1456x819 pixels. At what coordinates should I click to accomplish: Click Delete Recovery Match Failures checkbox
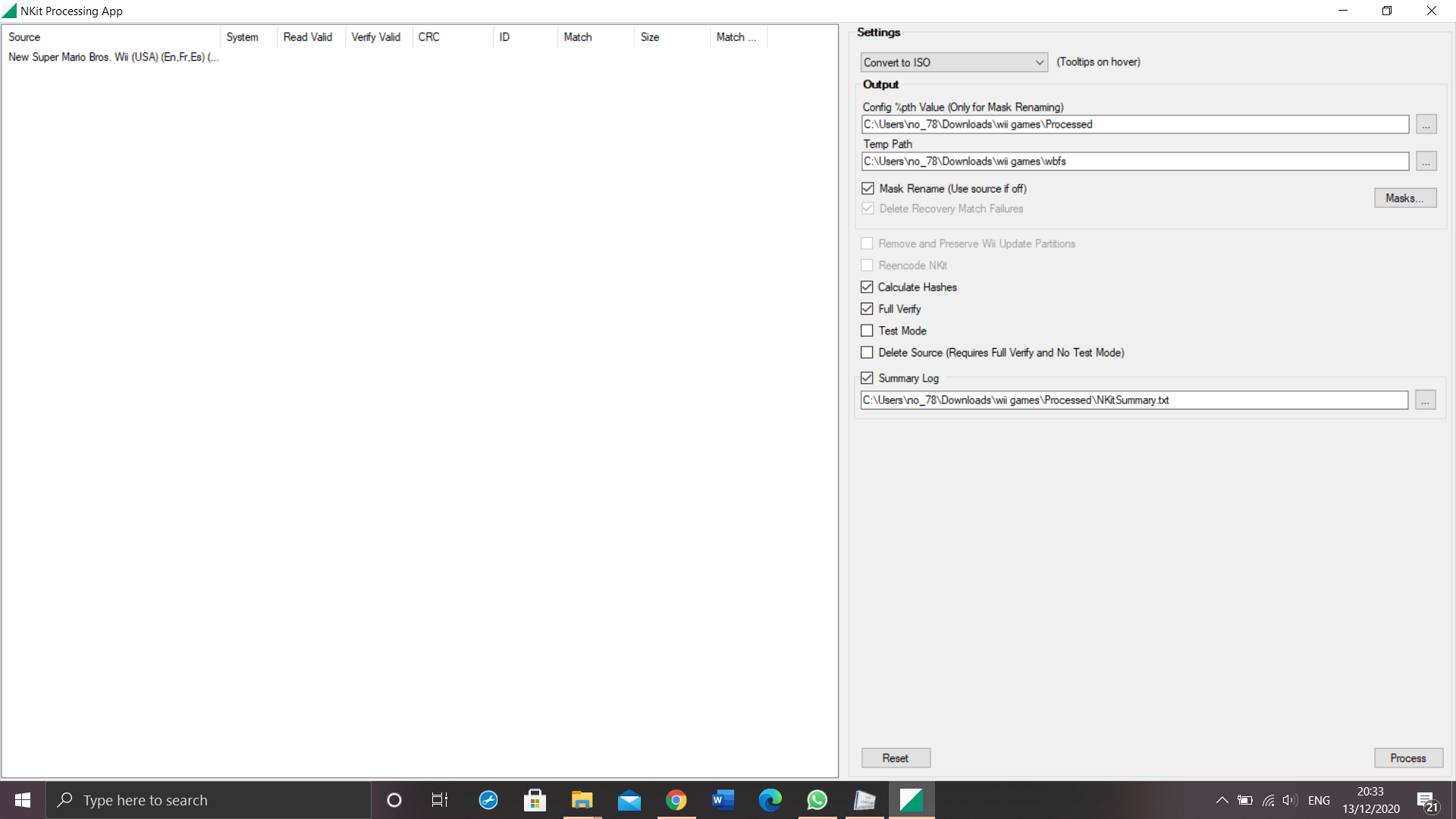coord(868,209)
